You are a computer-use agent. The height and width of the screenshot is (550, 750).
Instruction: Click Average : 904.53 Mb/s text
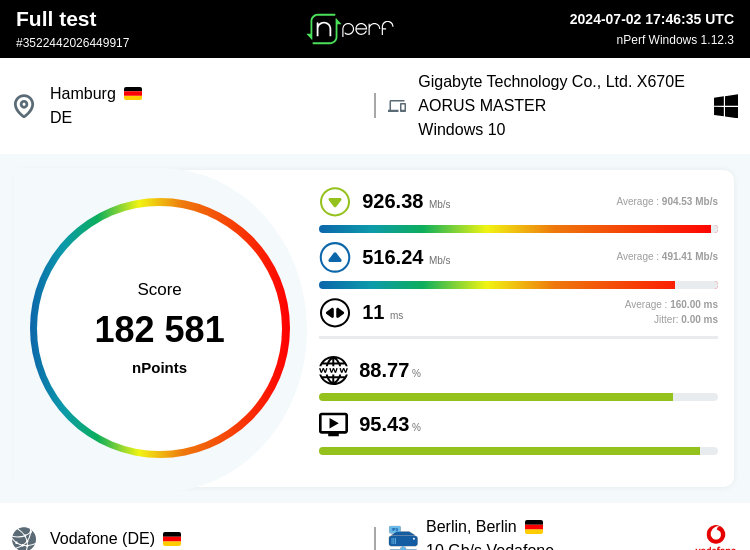coord(667,201)
